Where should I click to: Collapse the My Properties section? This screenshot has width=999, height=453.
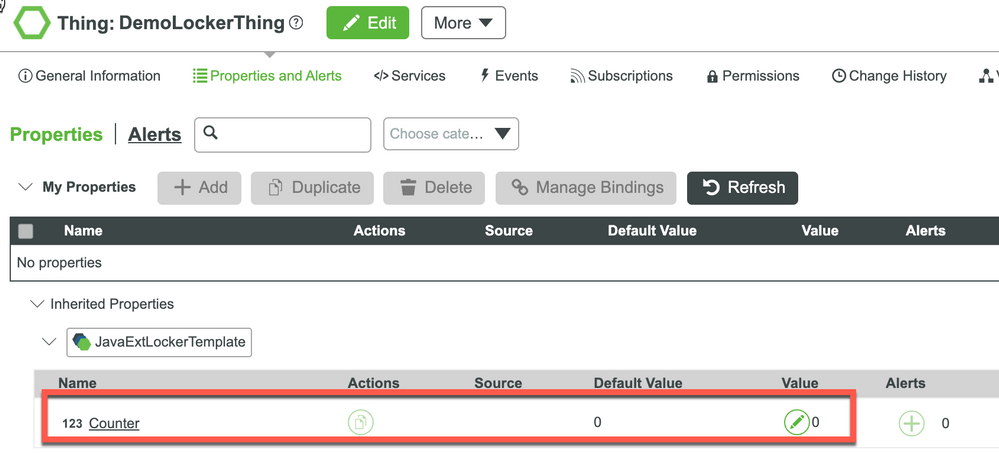25,187
